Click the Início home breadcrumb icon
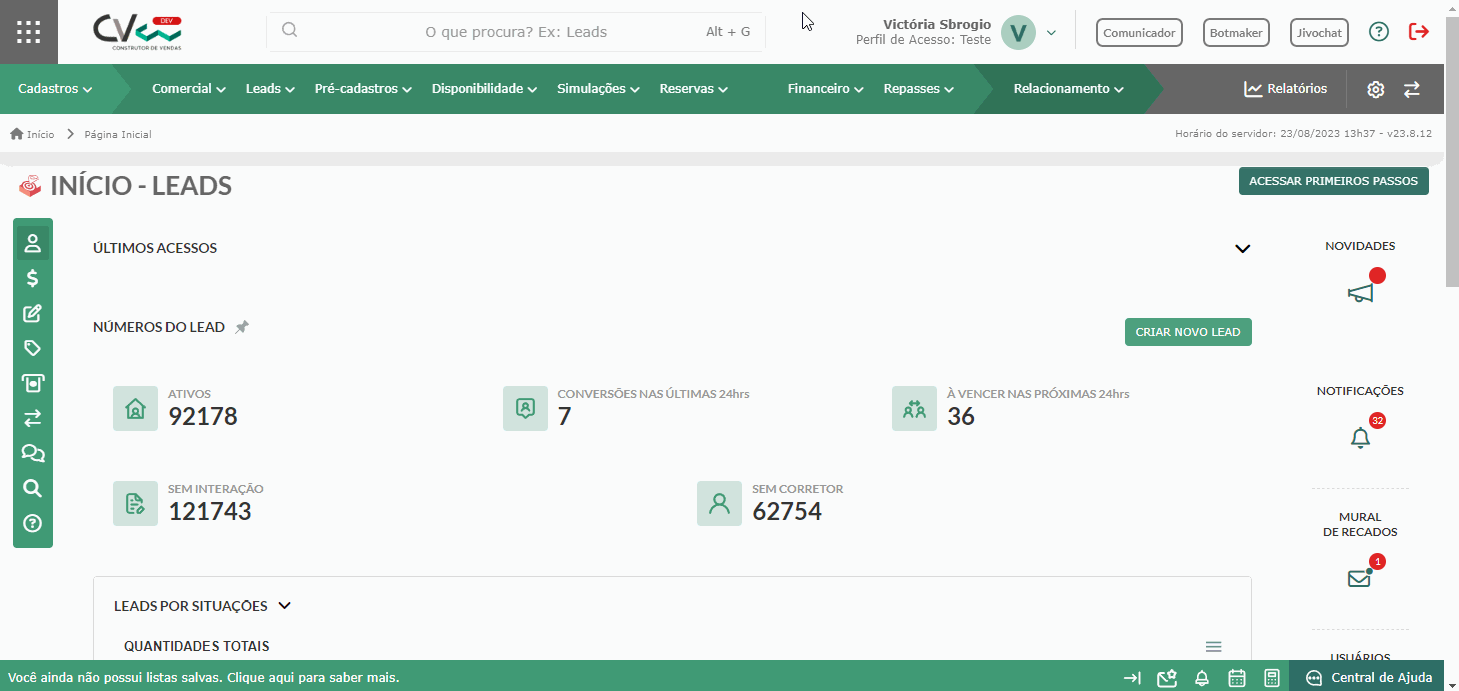Screen dimensions: 1459x691 click(x=16, y=133)
